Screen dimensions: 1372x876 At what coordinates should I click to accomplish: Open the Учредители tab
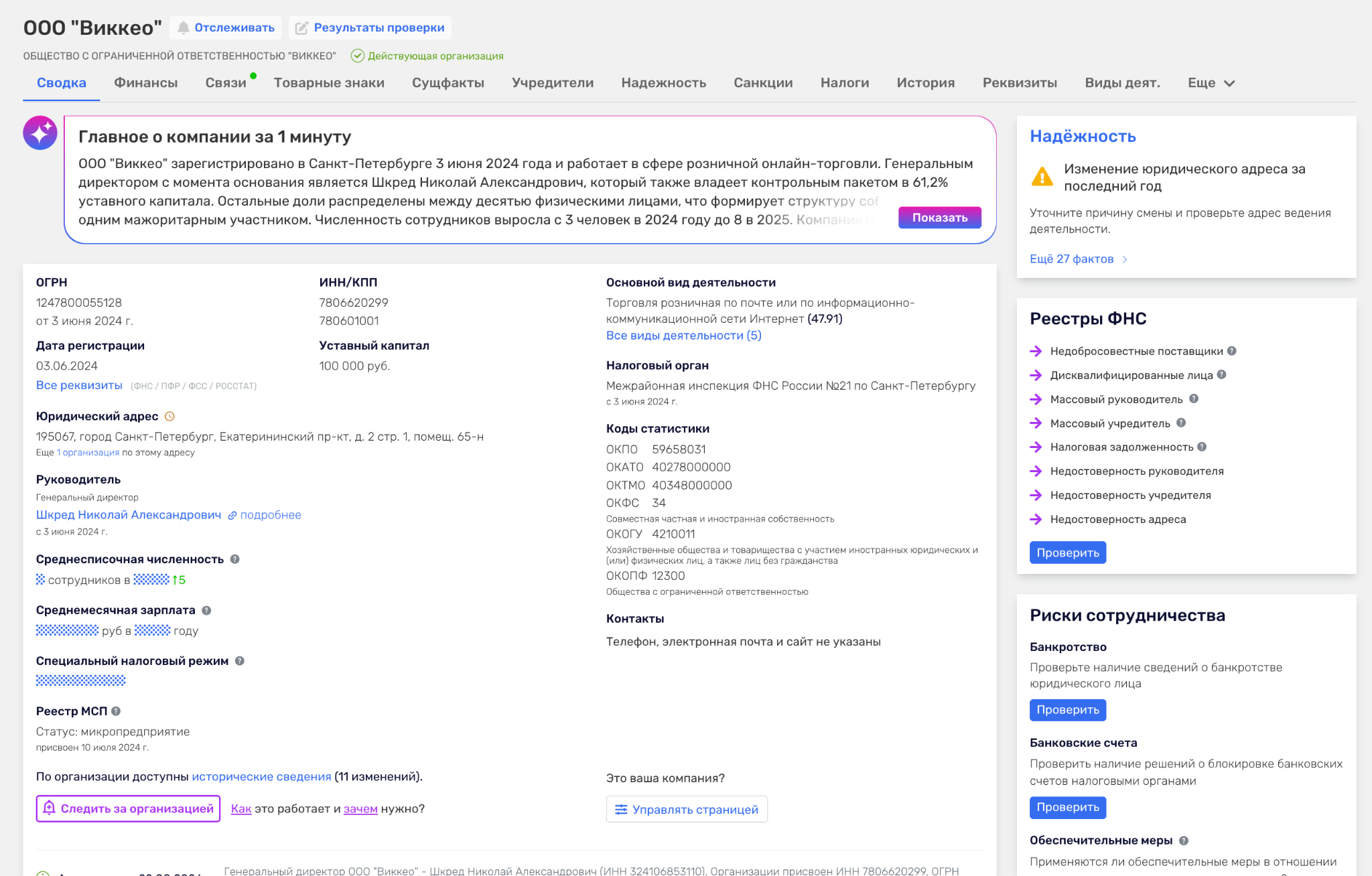click(x=553, y=83)
